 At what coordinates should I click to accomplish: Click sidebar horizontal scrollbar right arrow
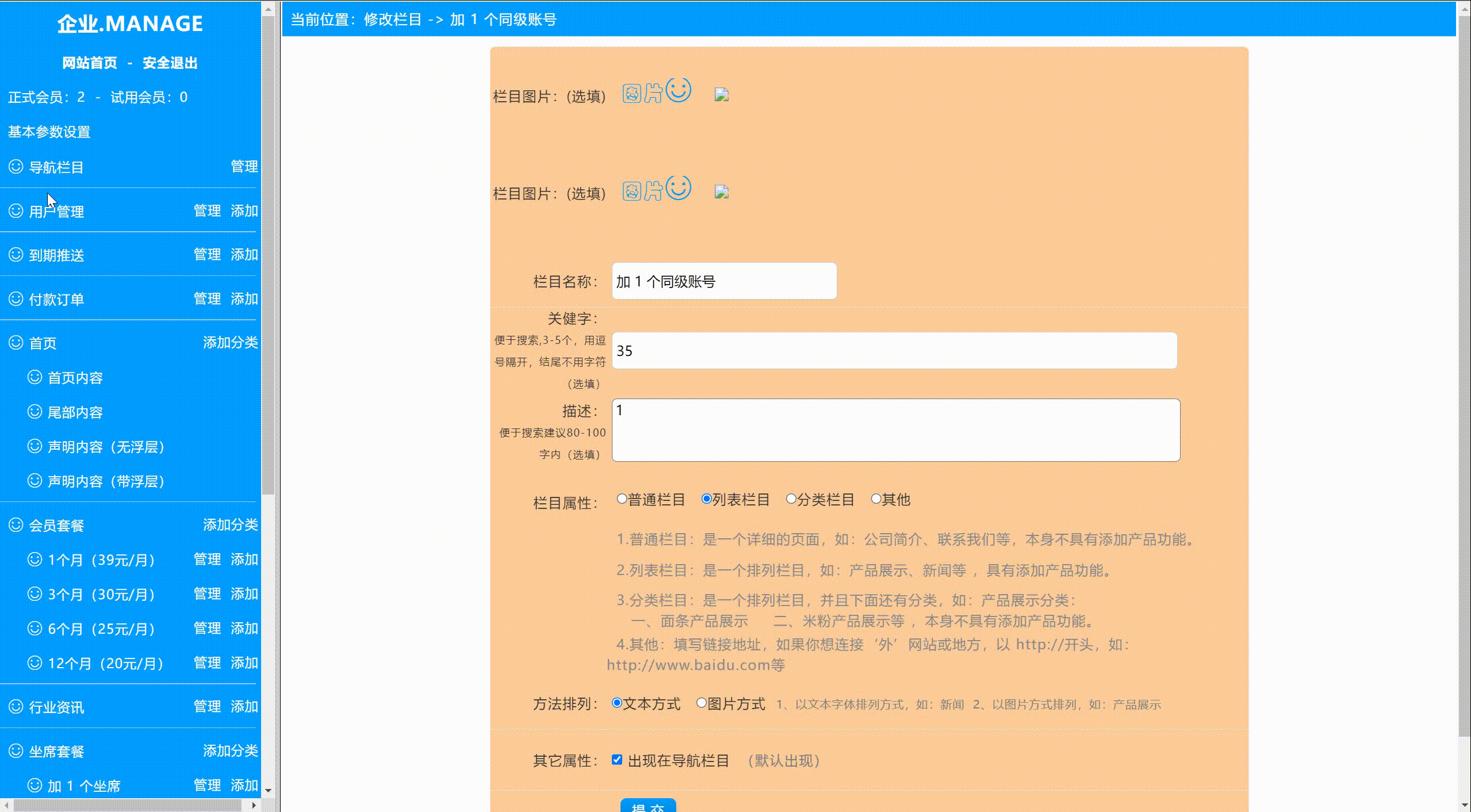point(254,805)
